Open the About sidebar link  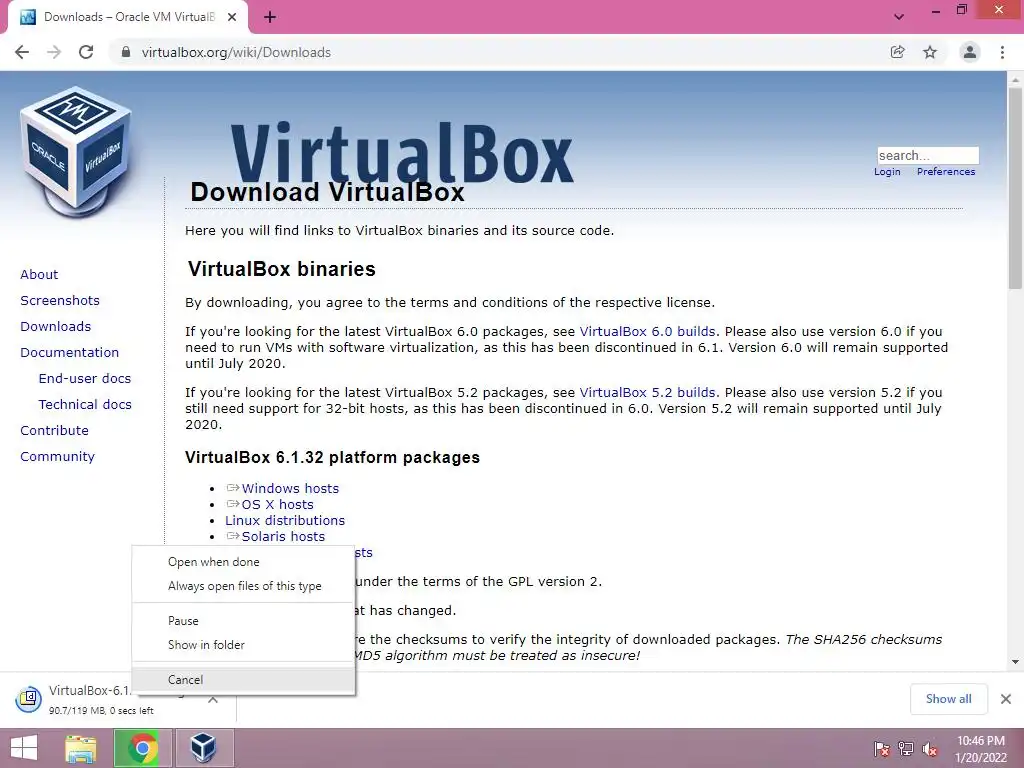[39, 274]
